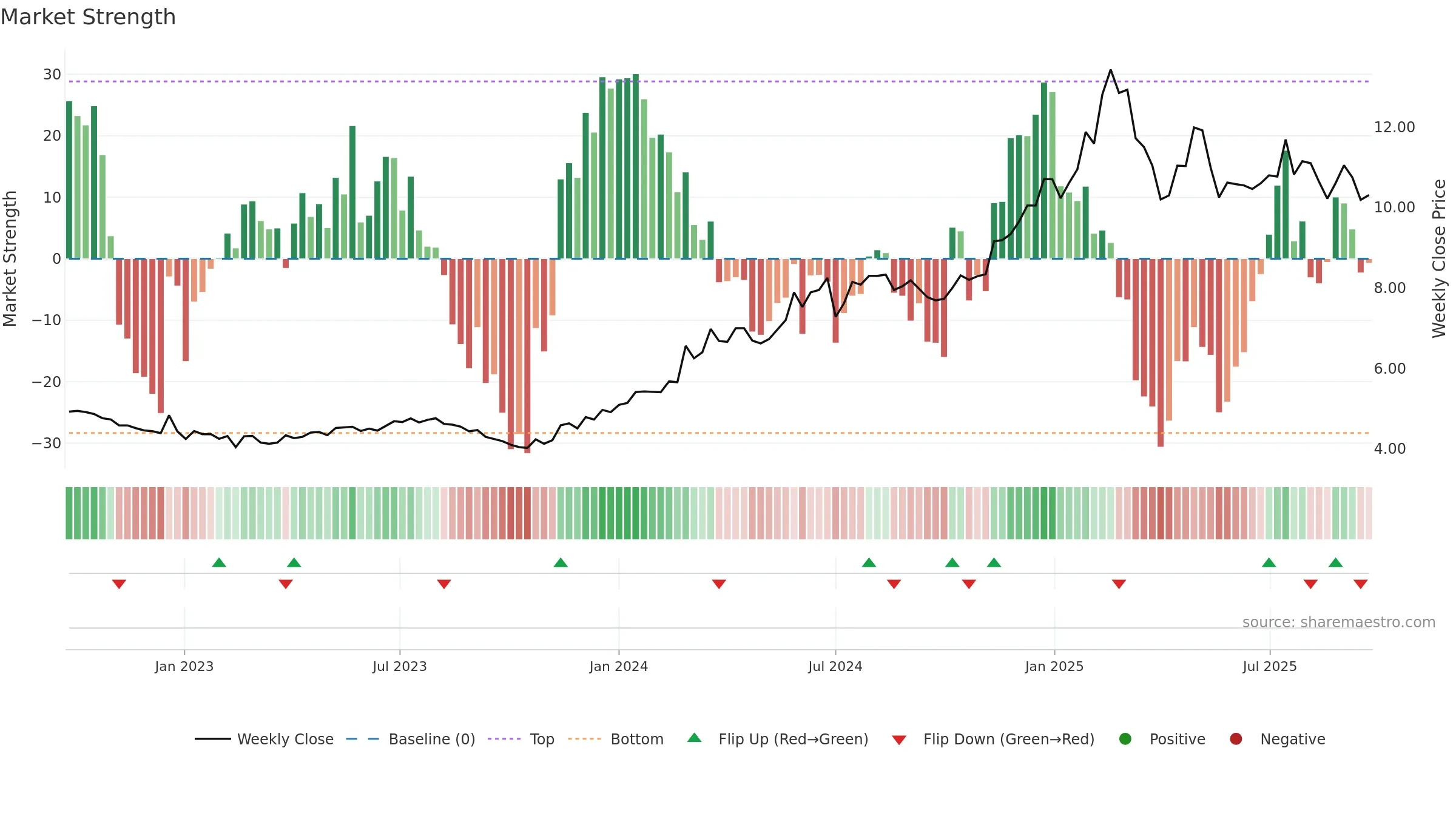Click the '12.00' right axis price label
1456x819 pixels.
1394,127
